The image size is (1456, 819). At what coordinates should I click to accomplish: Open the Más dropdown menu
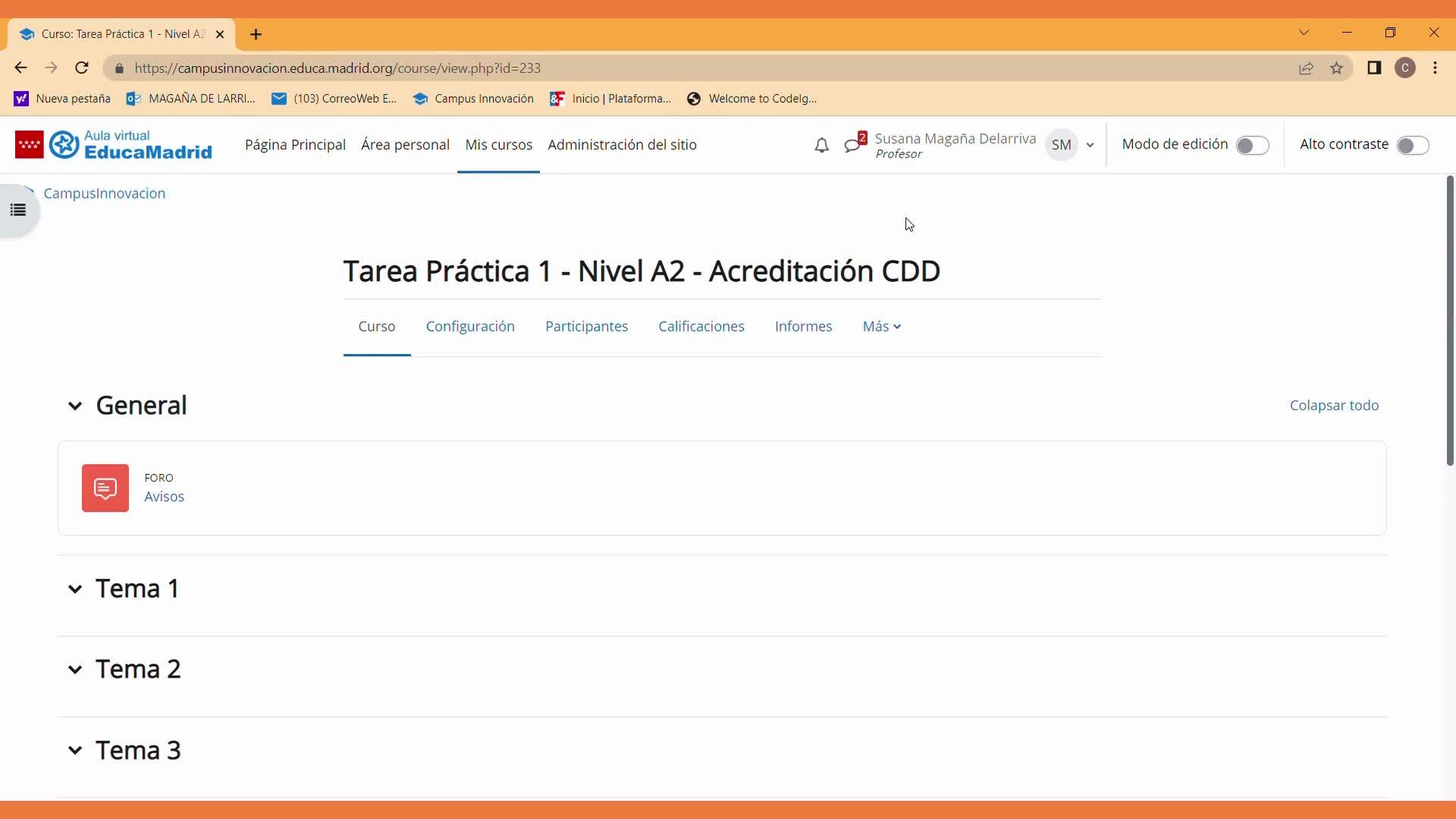pyautogui.click(x=881, y=327)
